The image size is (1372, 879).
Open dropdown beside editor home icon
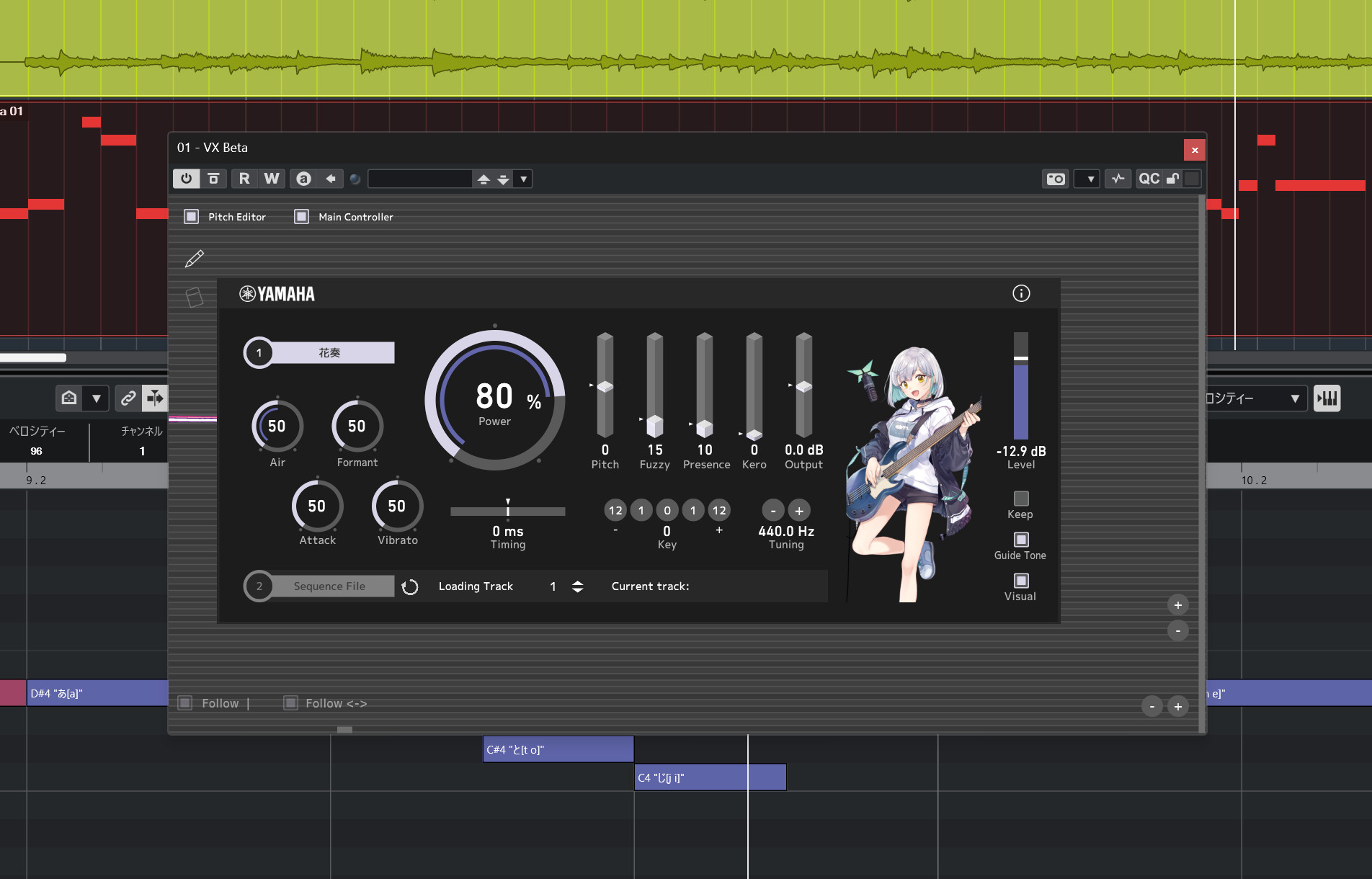pyautogui.click(x=96, y=398)
